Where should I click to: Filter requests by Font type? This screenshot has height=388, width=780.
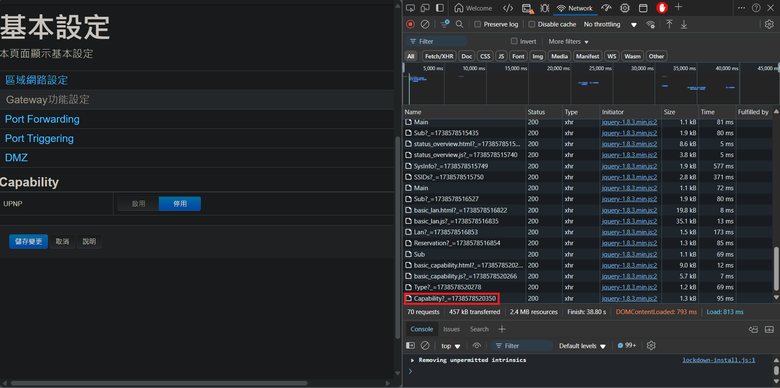[518, 56]
